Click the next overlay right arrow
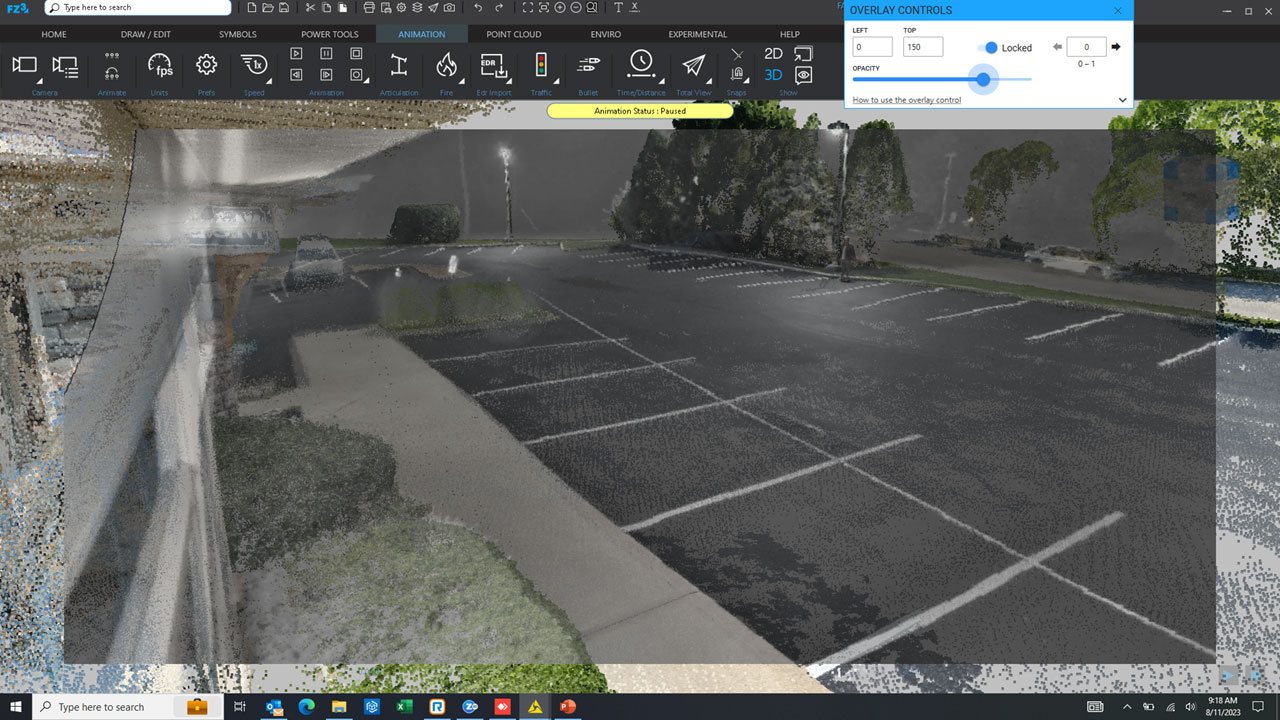Screen dimensions: 1280x720 pyautogui.click(x=1116, y=47)
